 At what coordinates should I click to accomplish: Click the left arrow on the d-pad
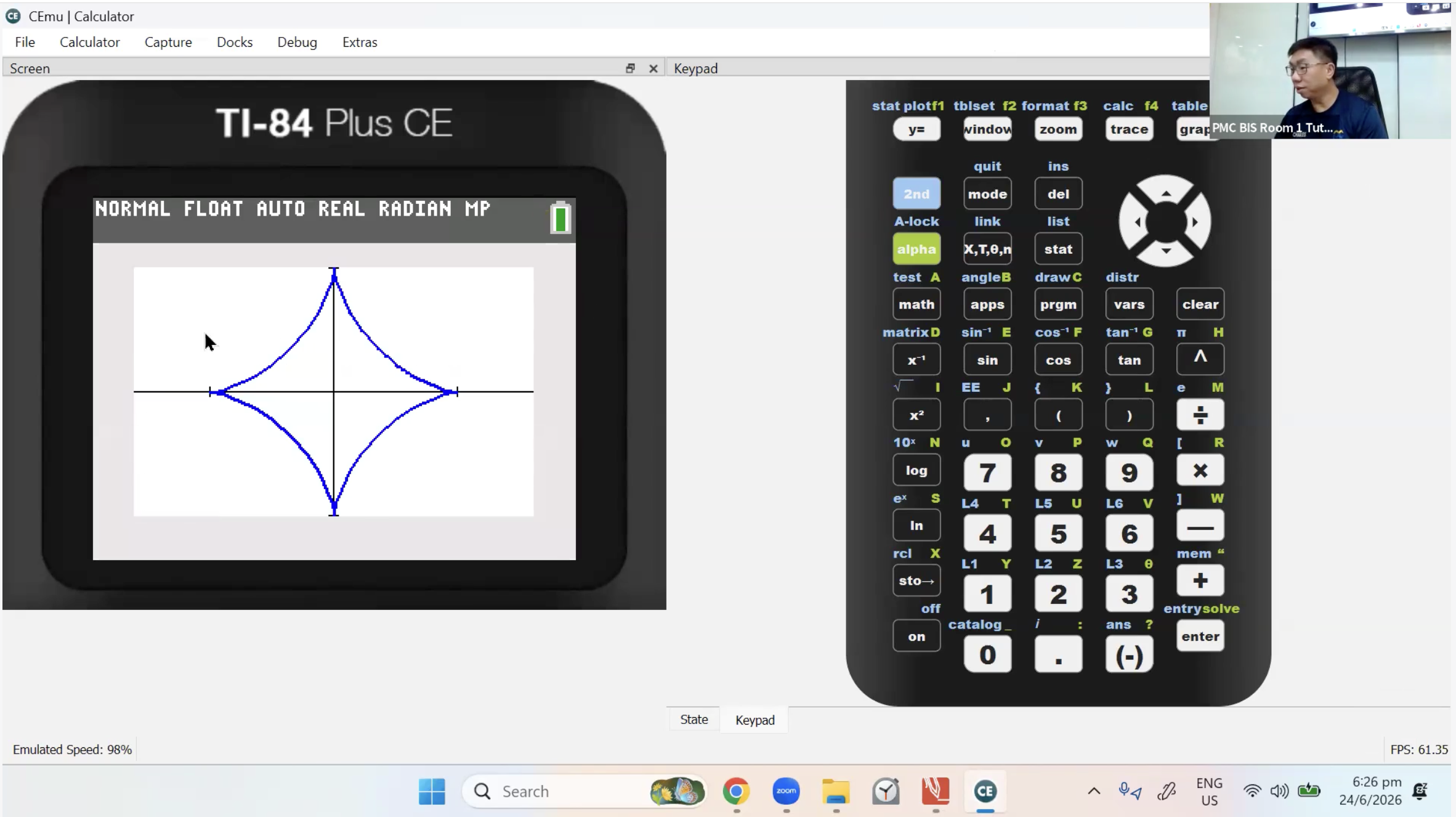coord(1136,222)
